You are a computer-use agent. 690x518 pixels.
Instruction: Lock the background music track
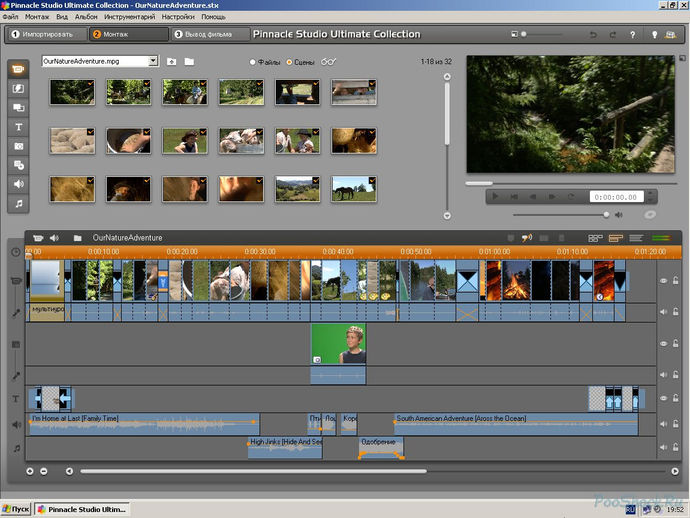pos(675,447)
